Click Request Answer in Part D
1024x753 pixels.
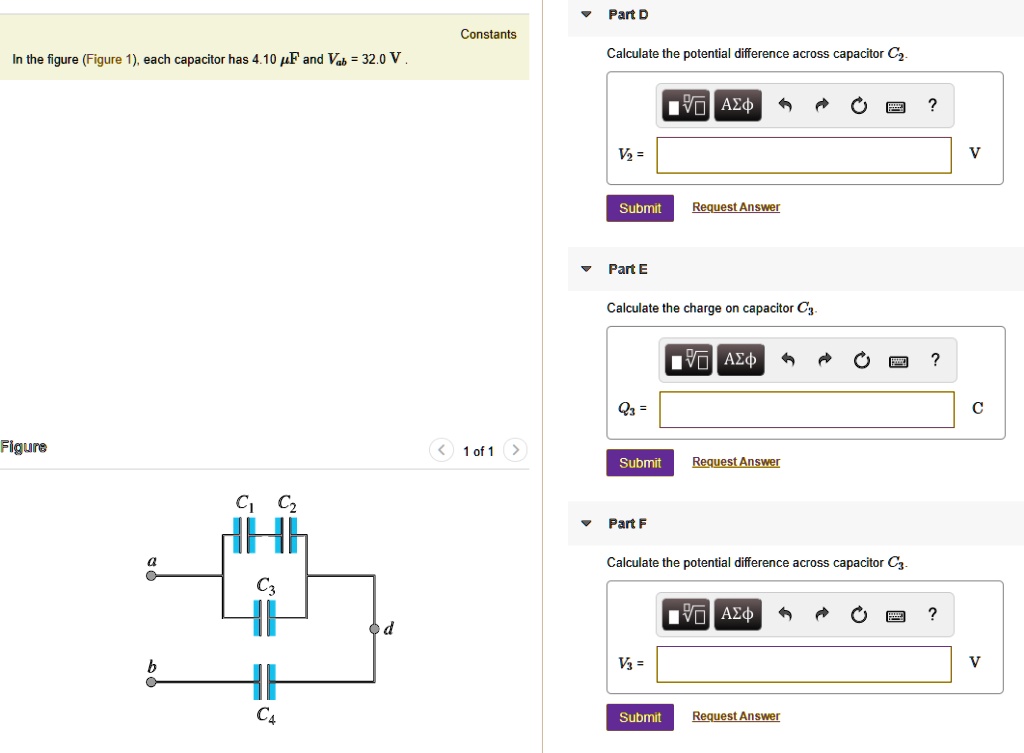click(x=735, y=206)
